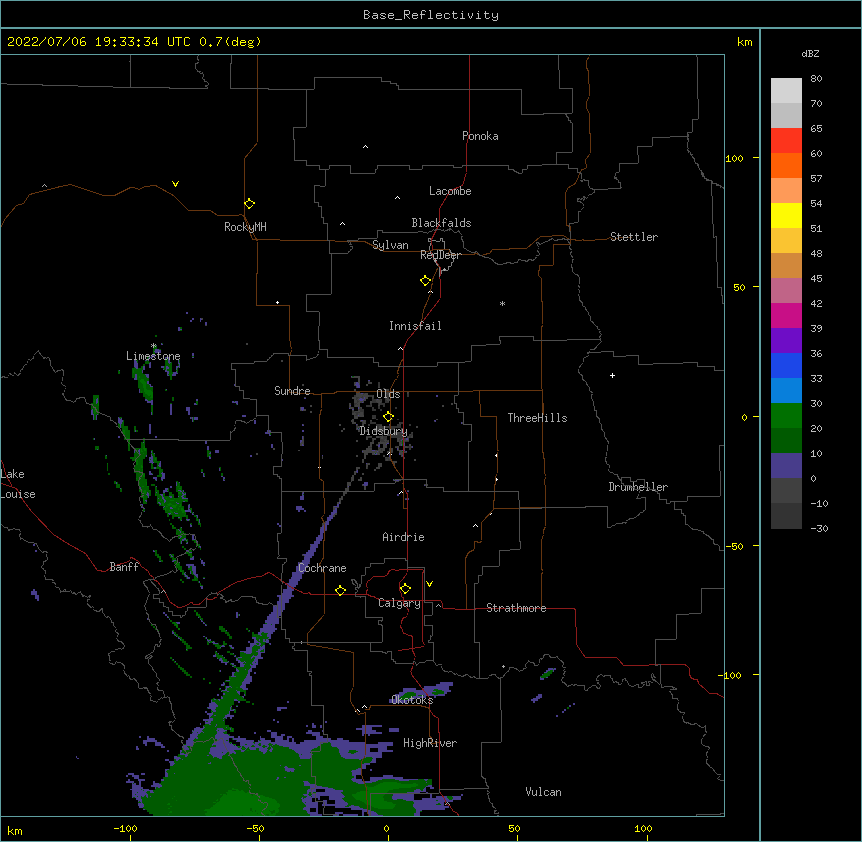This screenshot has width=862, height=842.
Task: Click the Stettler city label
Action: pos(634,237)
